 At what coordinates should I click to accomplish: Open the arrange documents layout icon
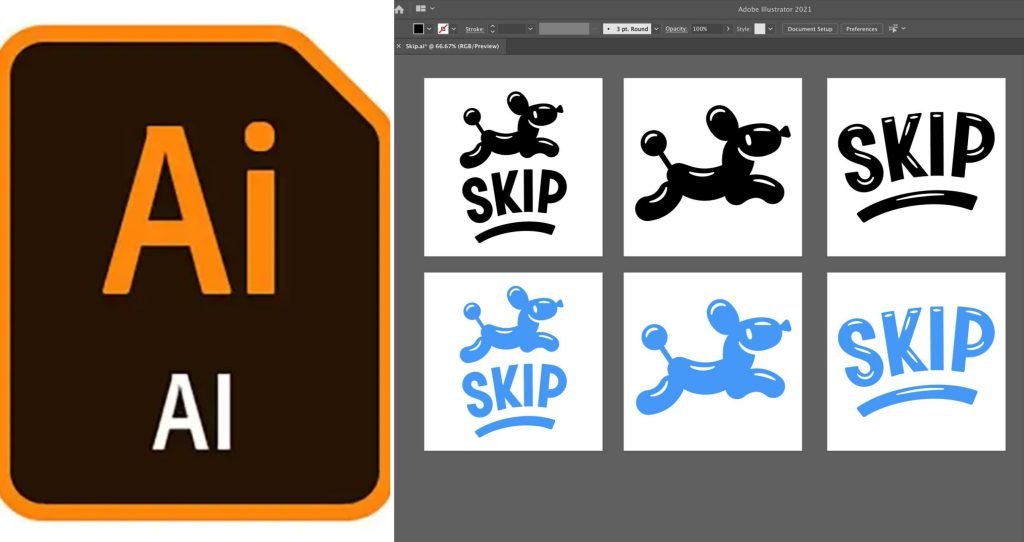(x=421, y=8)
